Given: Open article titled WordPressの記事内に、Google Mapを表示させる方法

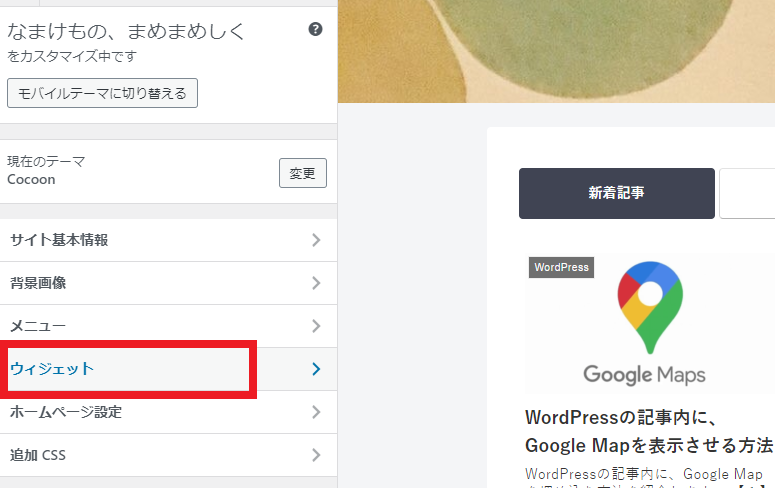Looking at the screenshot, I should point(649,431).
